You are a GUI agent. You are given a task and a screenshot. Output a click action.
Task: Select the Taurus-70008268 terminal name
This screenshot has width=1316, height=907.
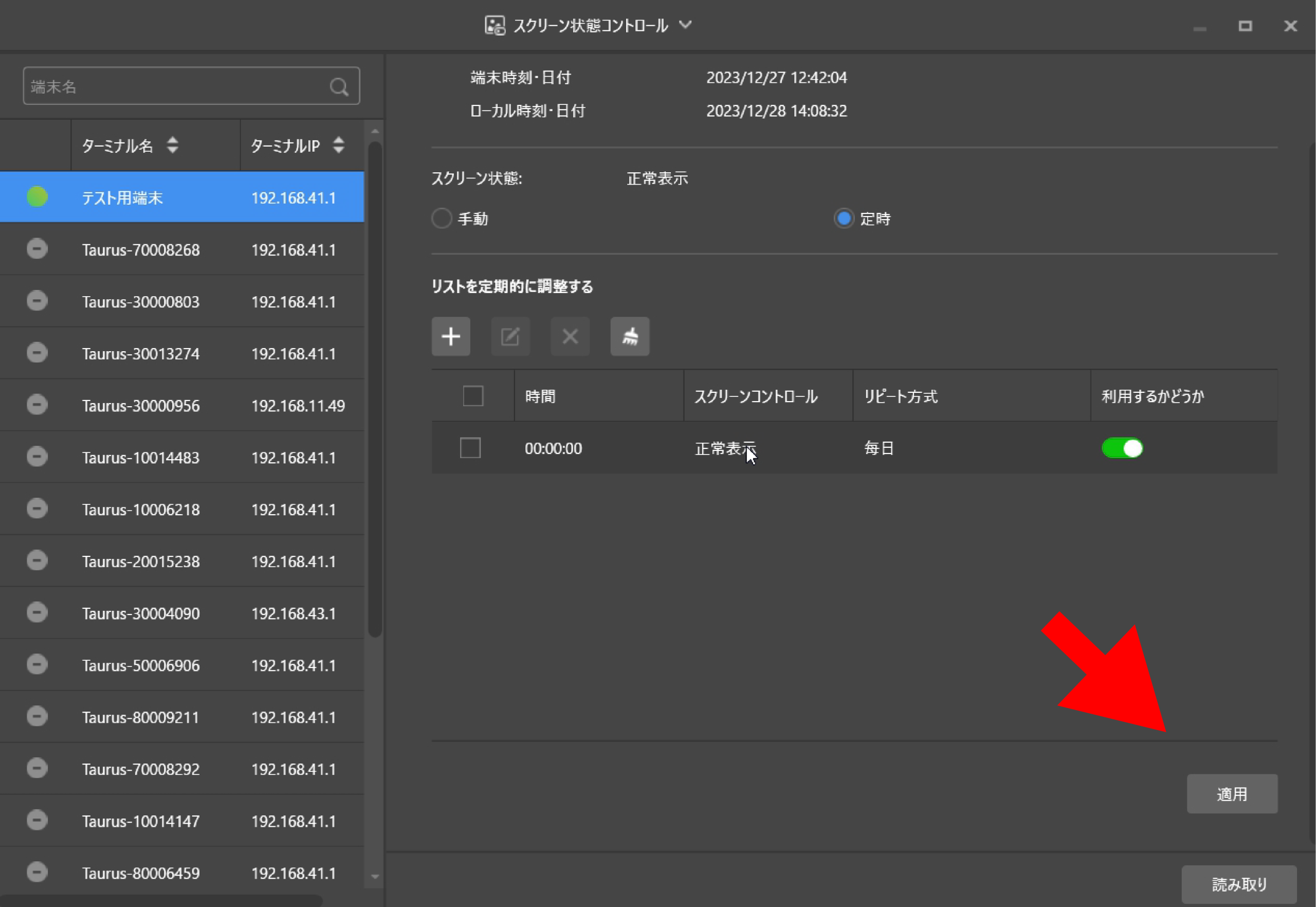point(140,249)
